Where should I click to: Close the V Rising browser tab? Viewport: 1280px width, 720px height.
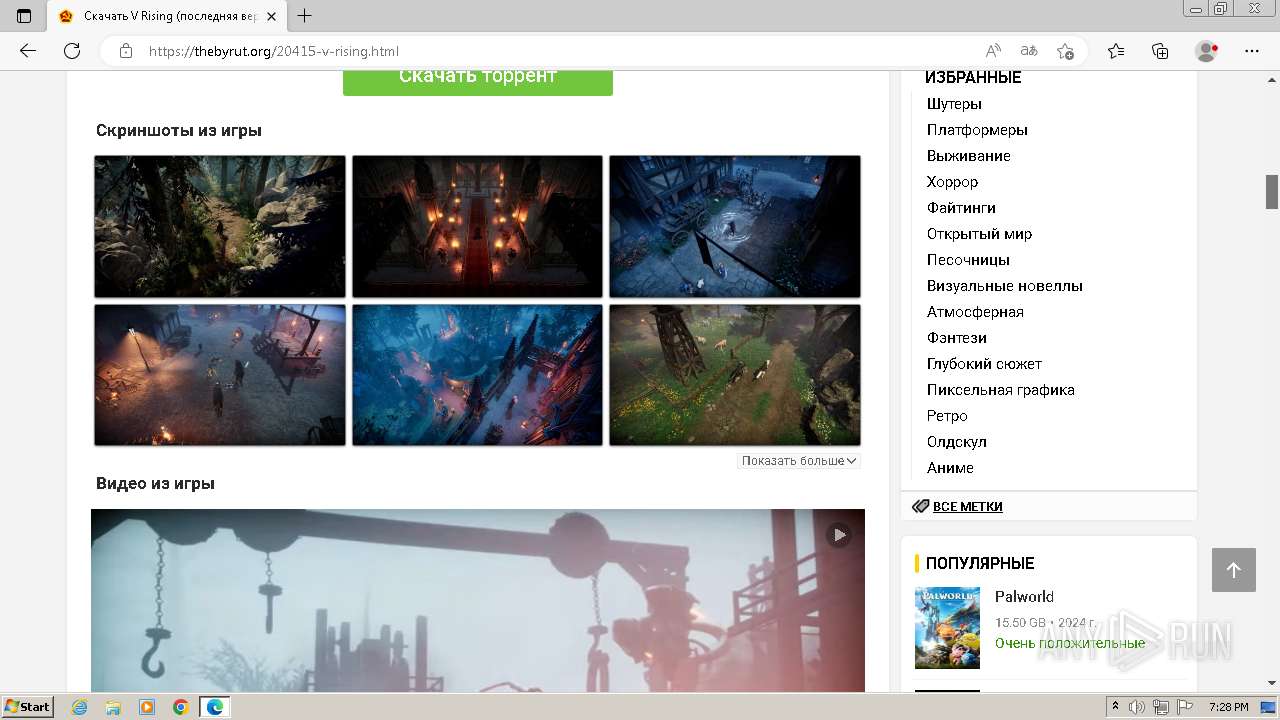point(271,16)
